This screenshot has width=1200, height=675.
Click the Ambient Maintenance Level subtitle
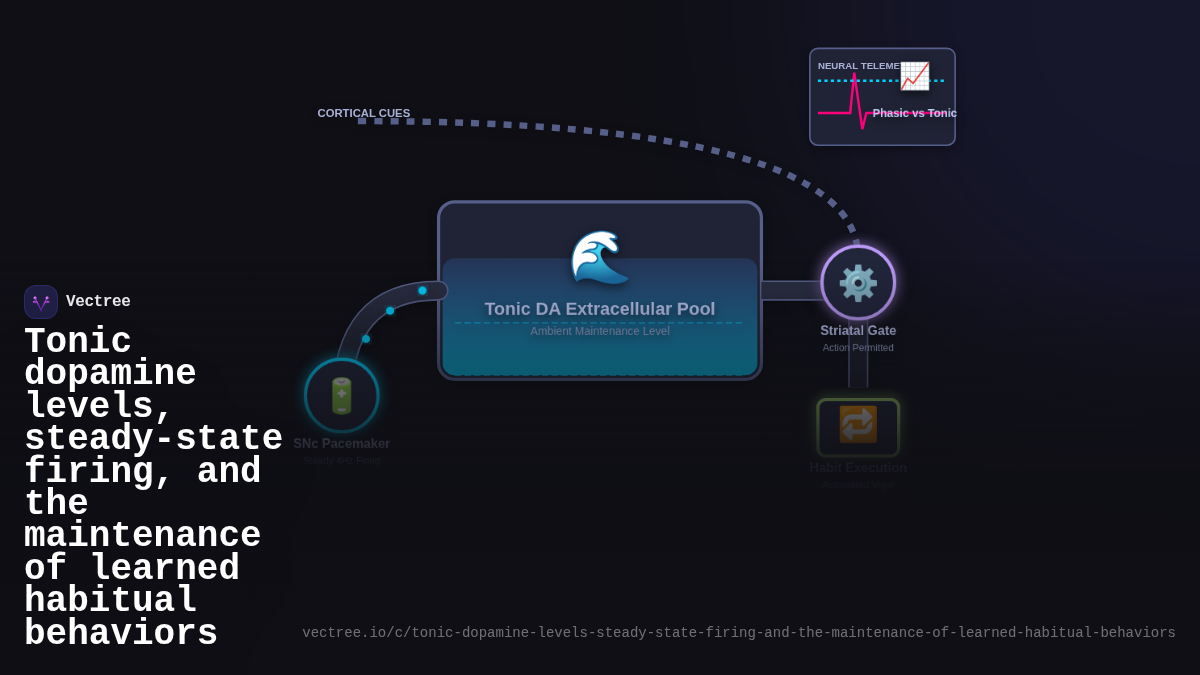pyautogui.click(x=599, y=331)
